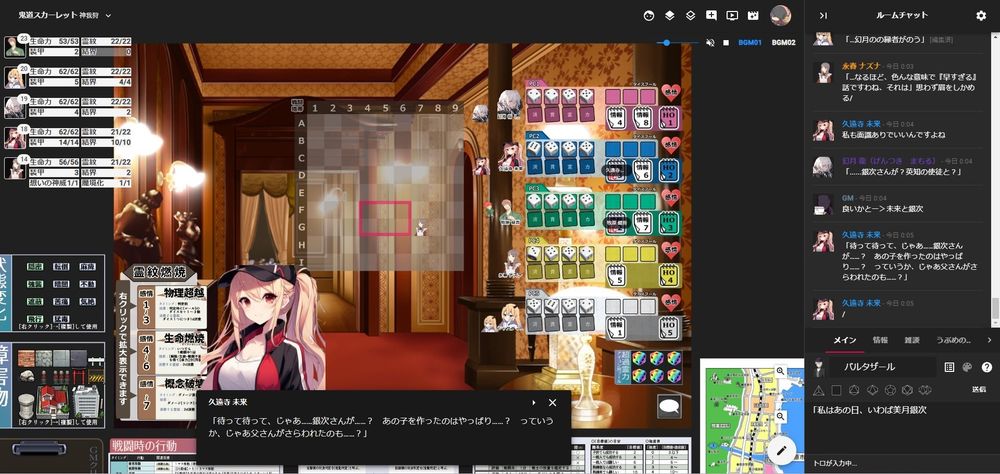
Task: Show more chat tabs with right chevron
Action: [989, 340]
